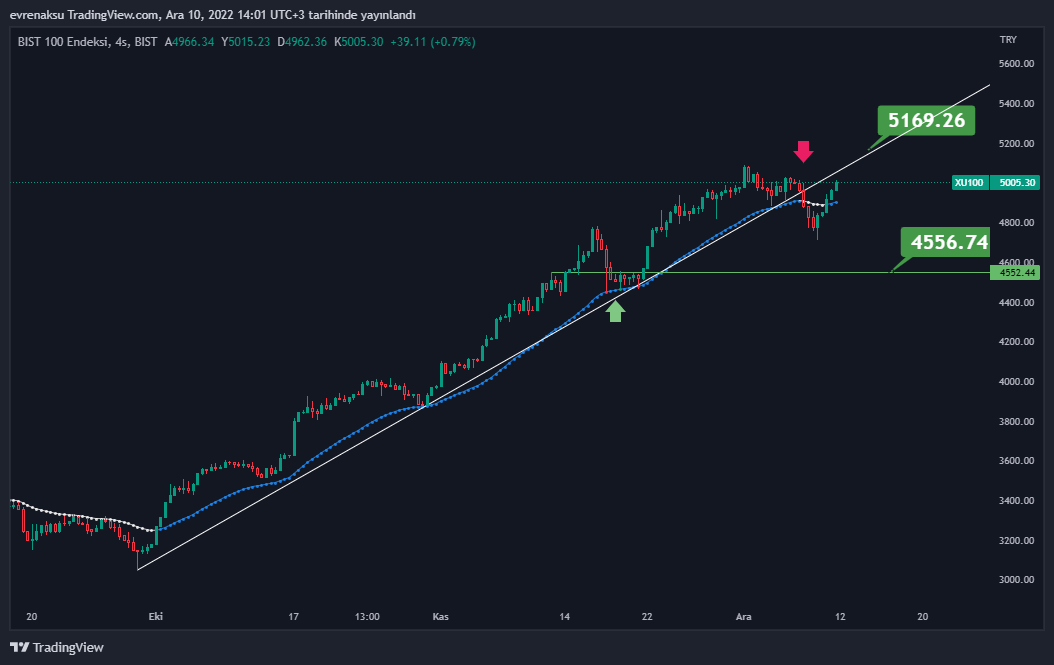Click the Ara date axis label

[x=743, y=617]
